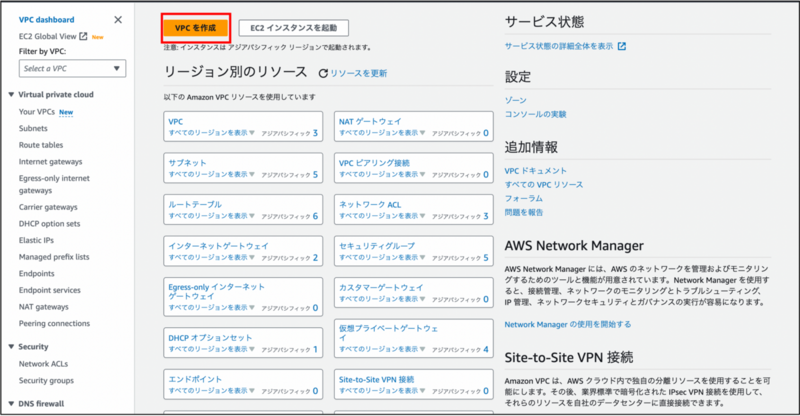Open Endpoint services in sidebar

[49, 290]
